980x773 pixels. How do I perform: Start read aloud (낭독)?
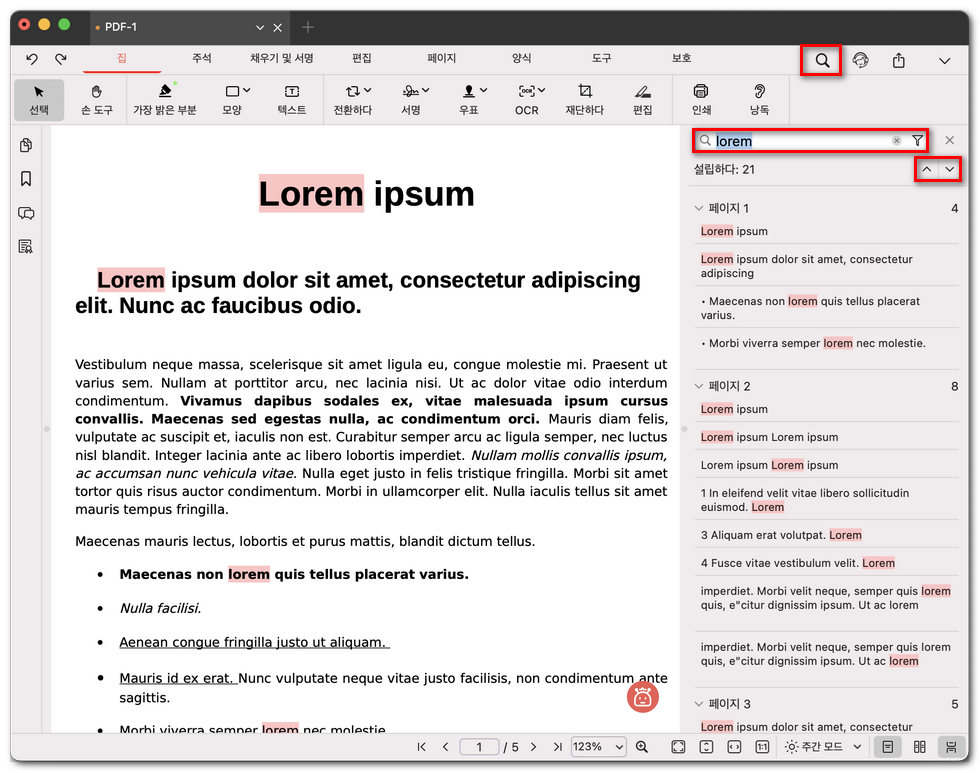[759, 99]
